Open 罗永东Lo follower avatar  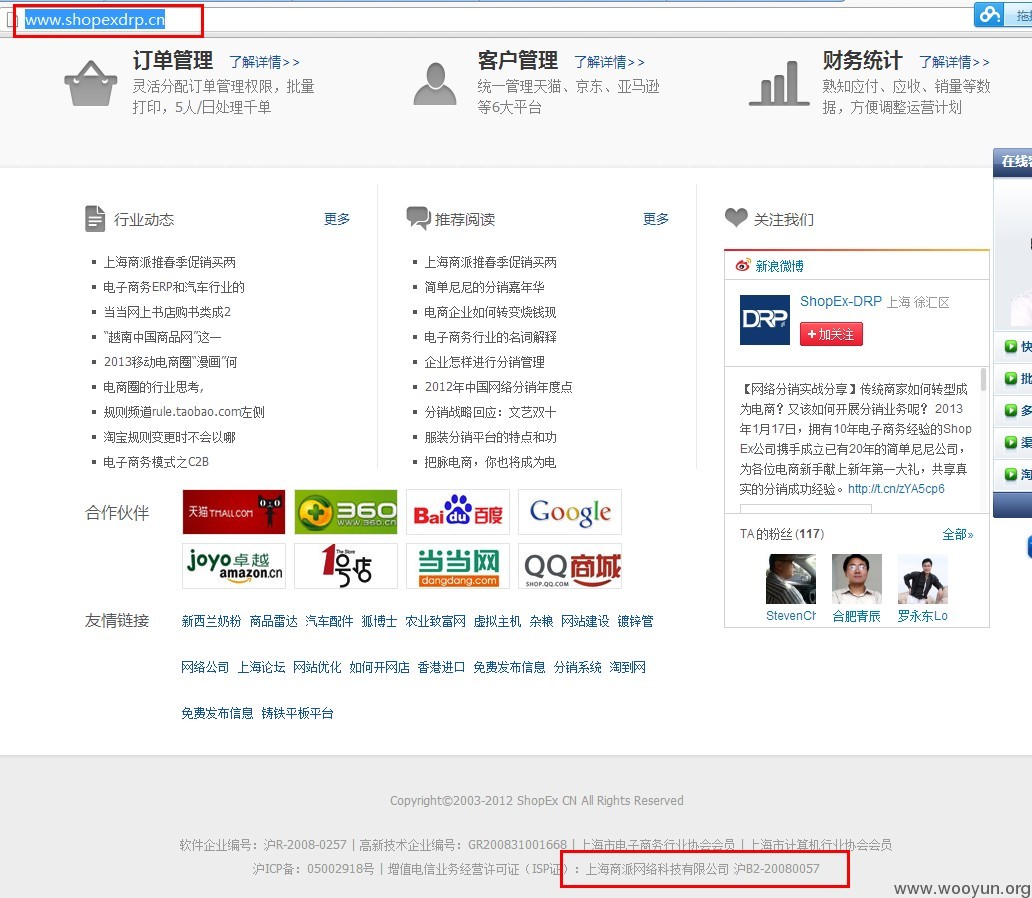(x=922, y=579)
